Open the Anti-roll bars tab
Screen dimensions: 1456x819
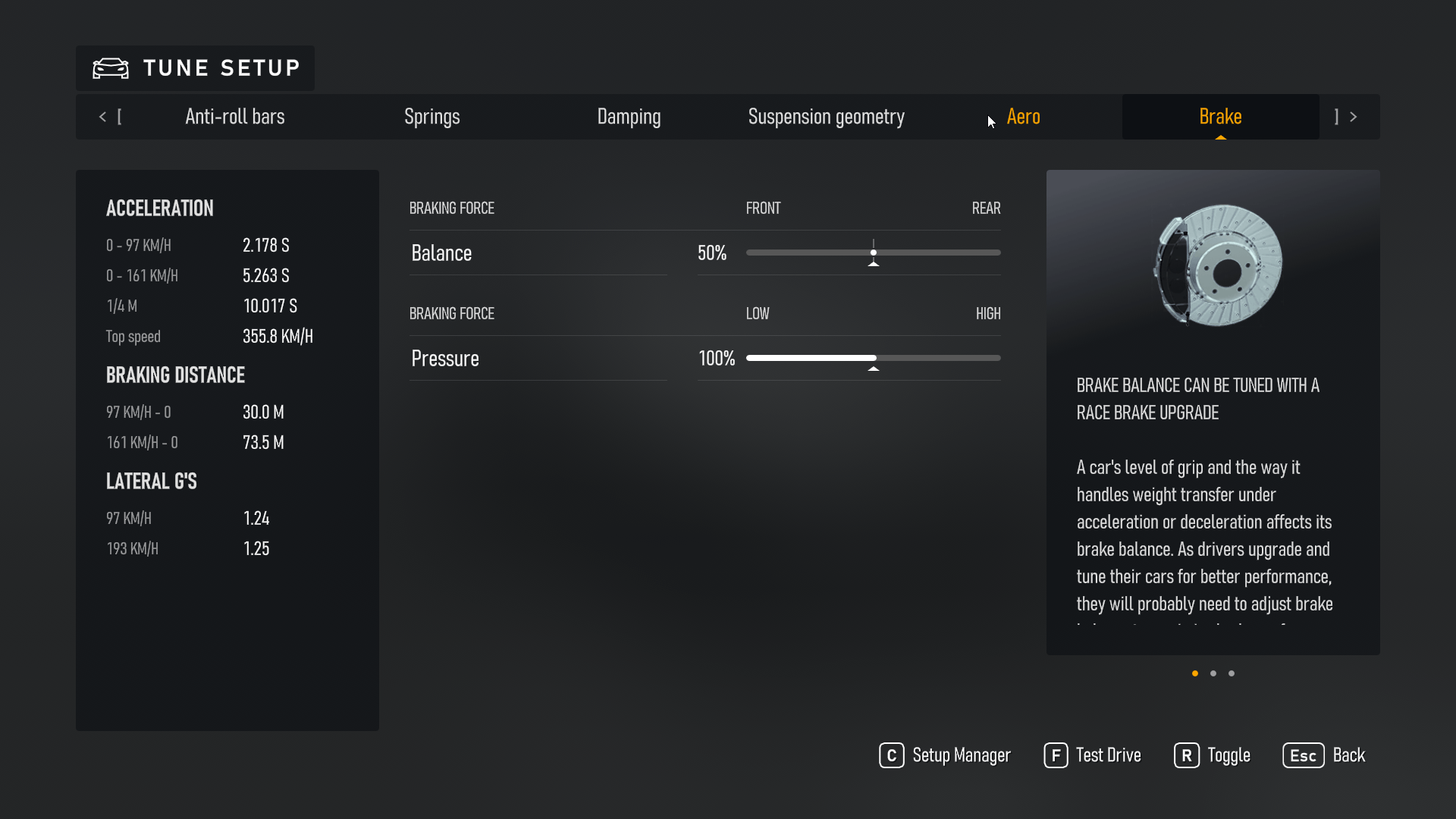point(235,117)
